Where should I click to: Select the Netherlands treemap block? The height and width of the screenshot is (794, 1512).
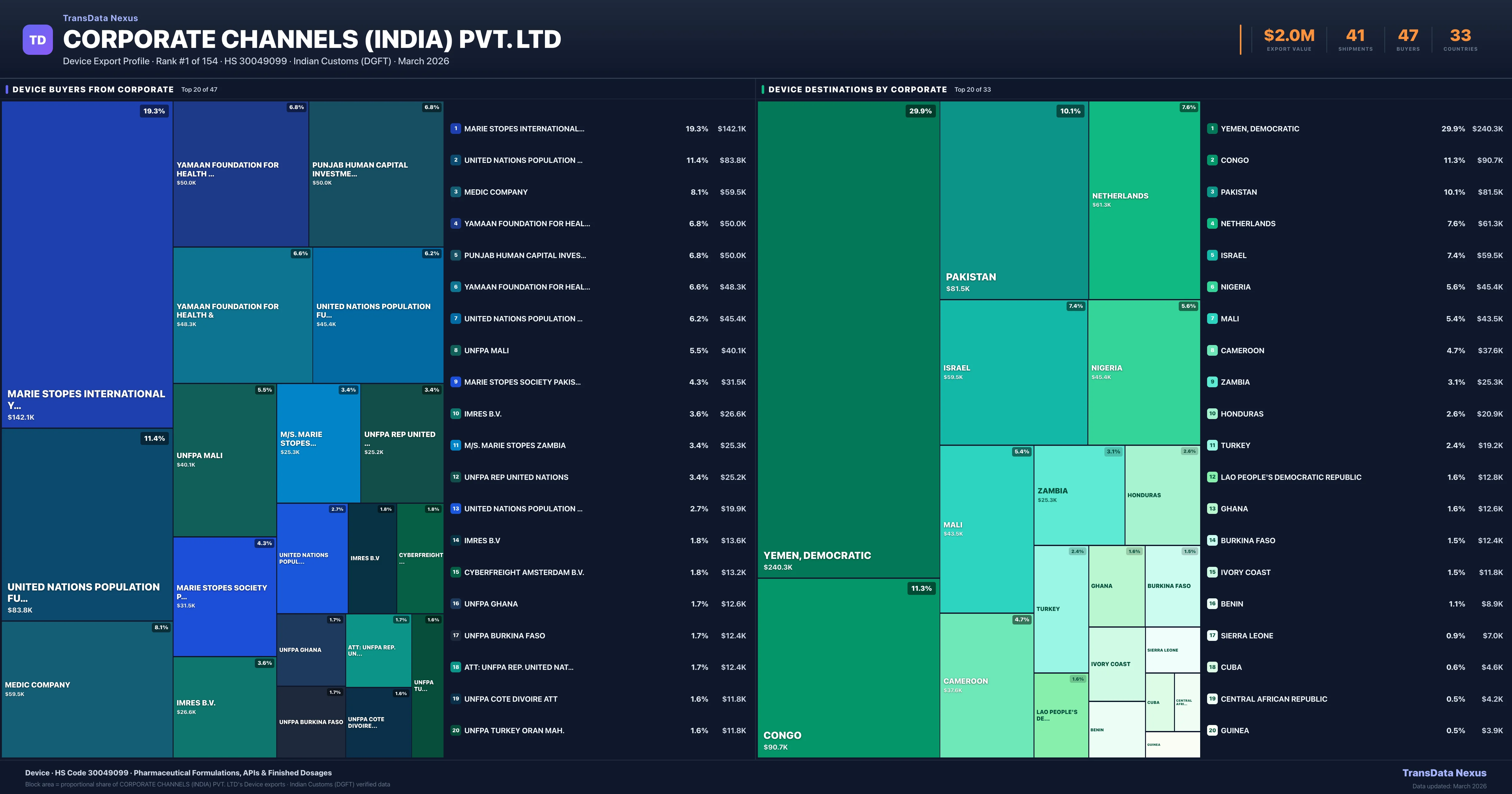pyautogui.click(x=1144, y=200)
